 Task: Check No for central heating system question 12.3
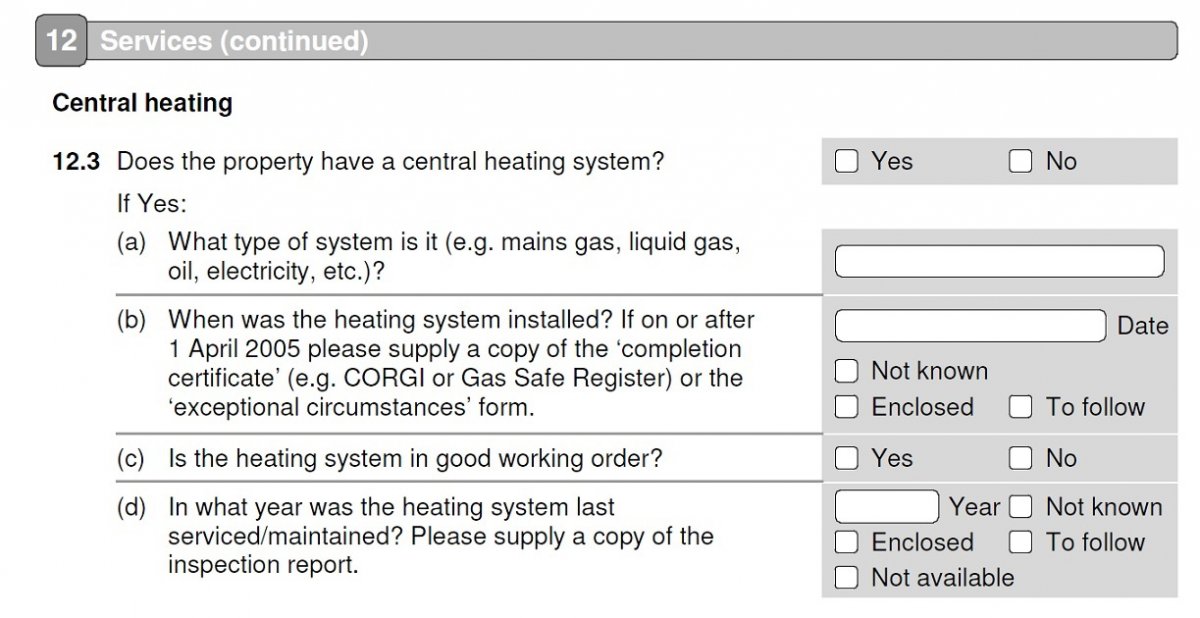[1020, 162]
